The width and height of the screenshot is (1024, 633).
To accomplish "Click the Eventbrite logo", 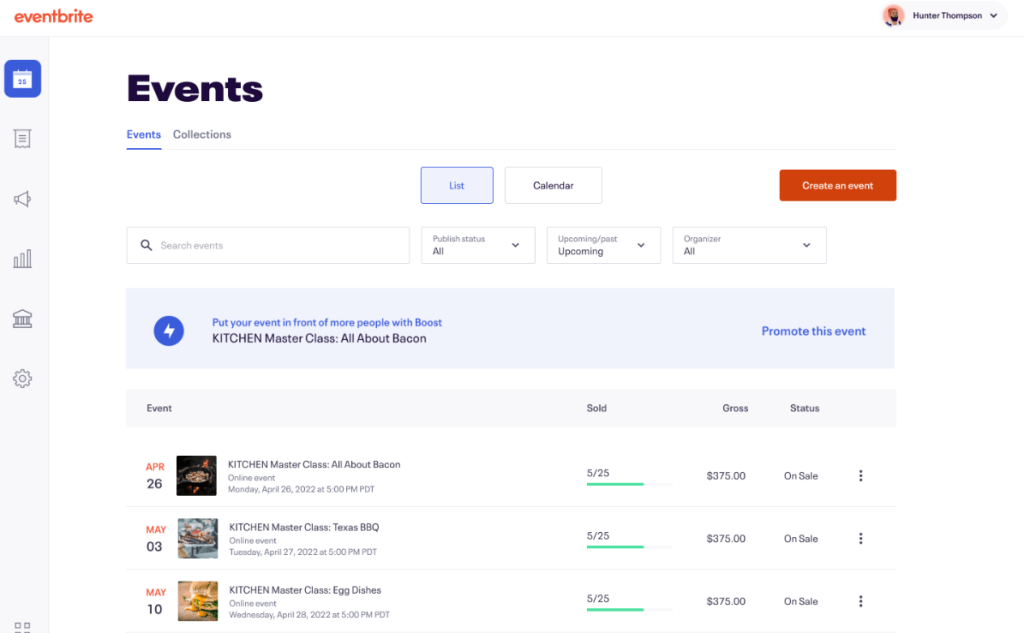I will 54,16.
